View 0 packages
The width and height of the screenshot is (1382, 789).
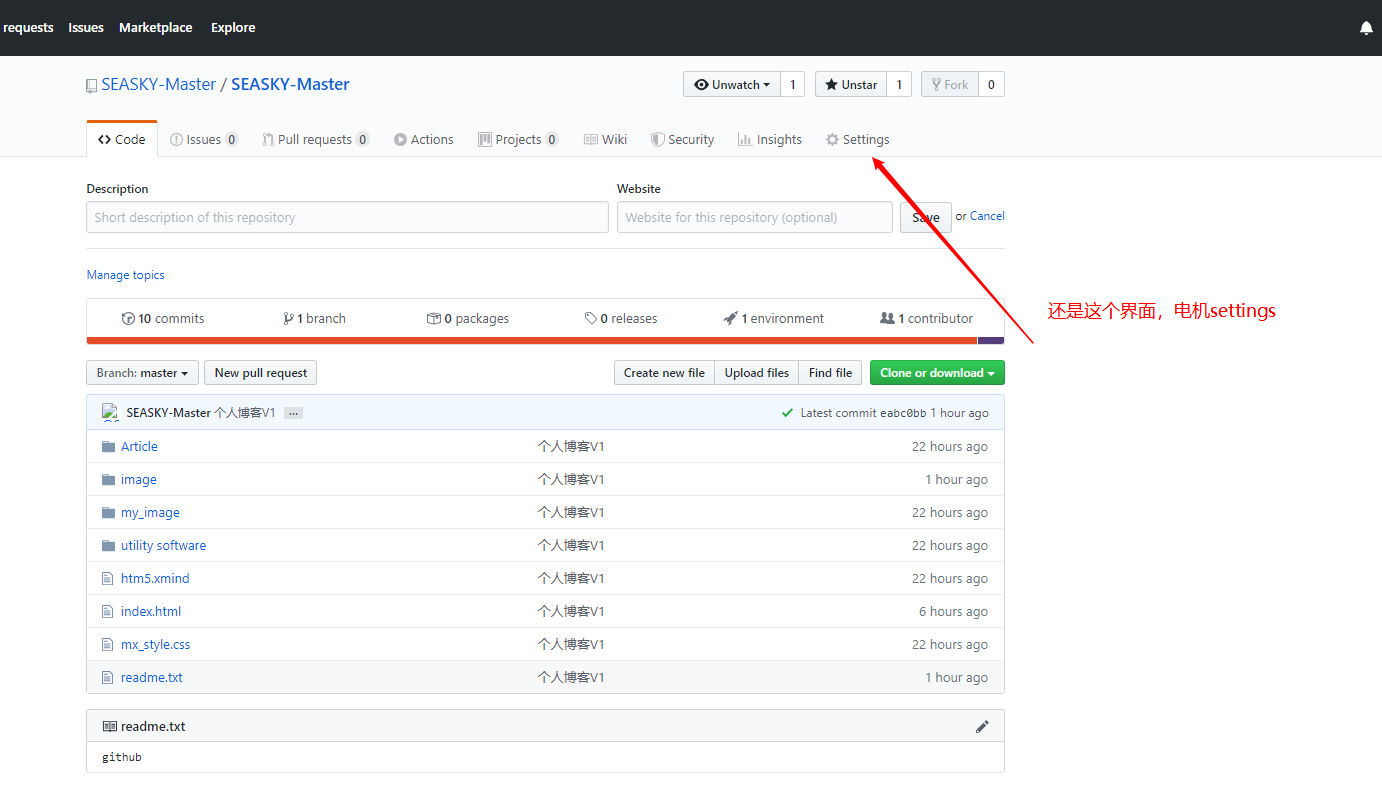tap(467, 319)
